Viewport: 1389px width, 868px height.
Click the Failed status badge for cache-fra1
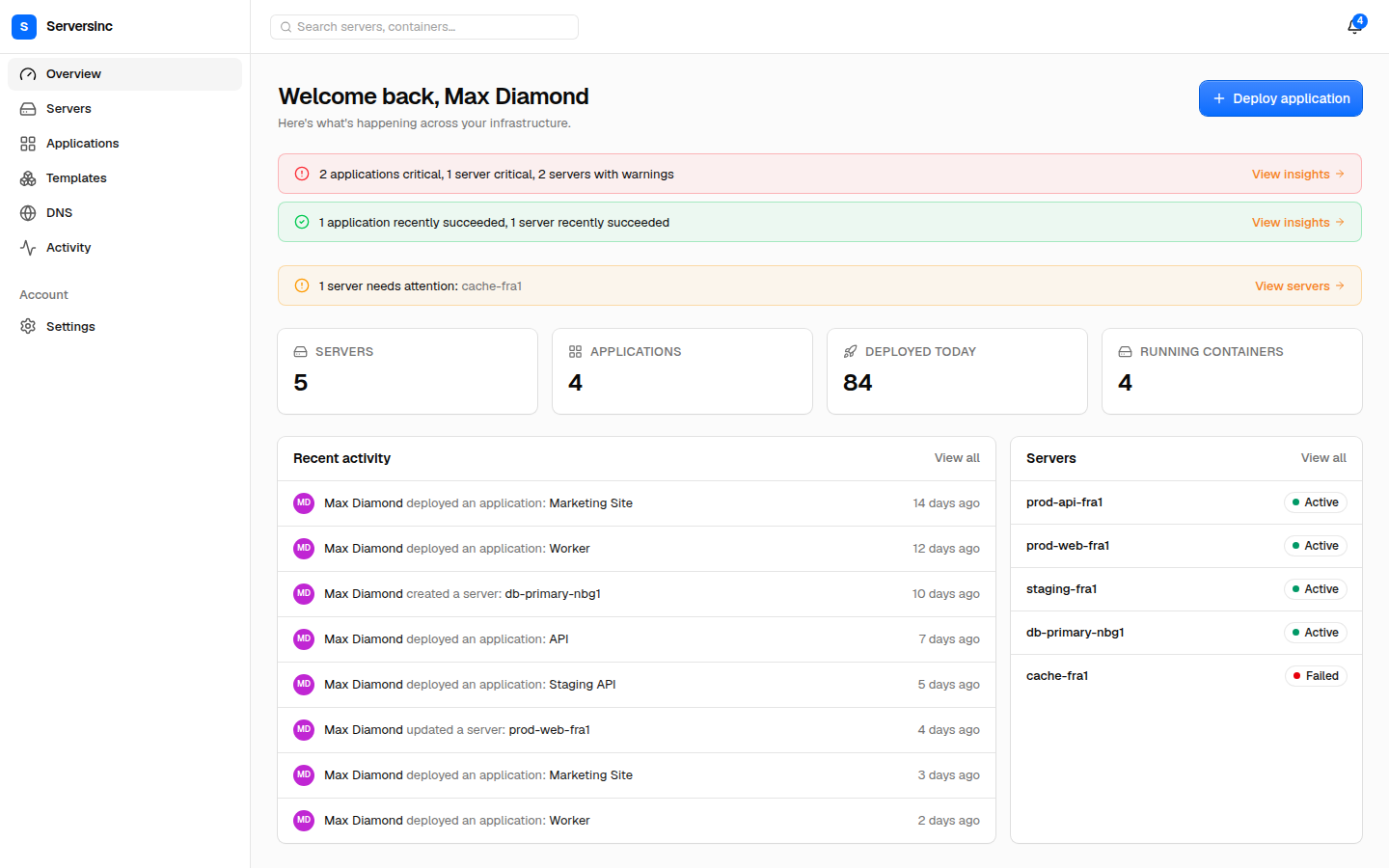point(1316,676)
